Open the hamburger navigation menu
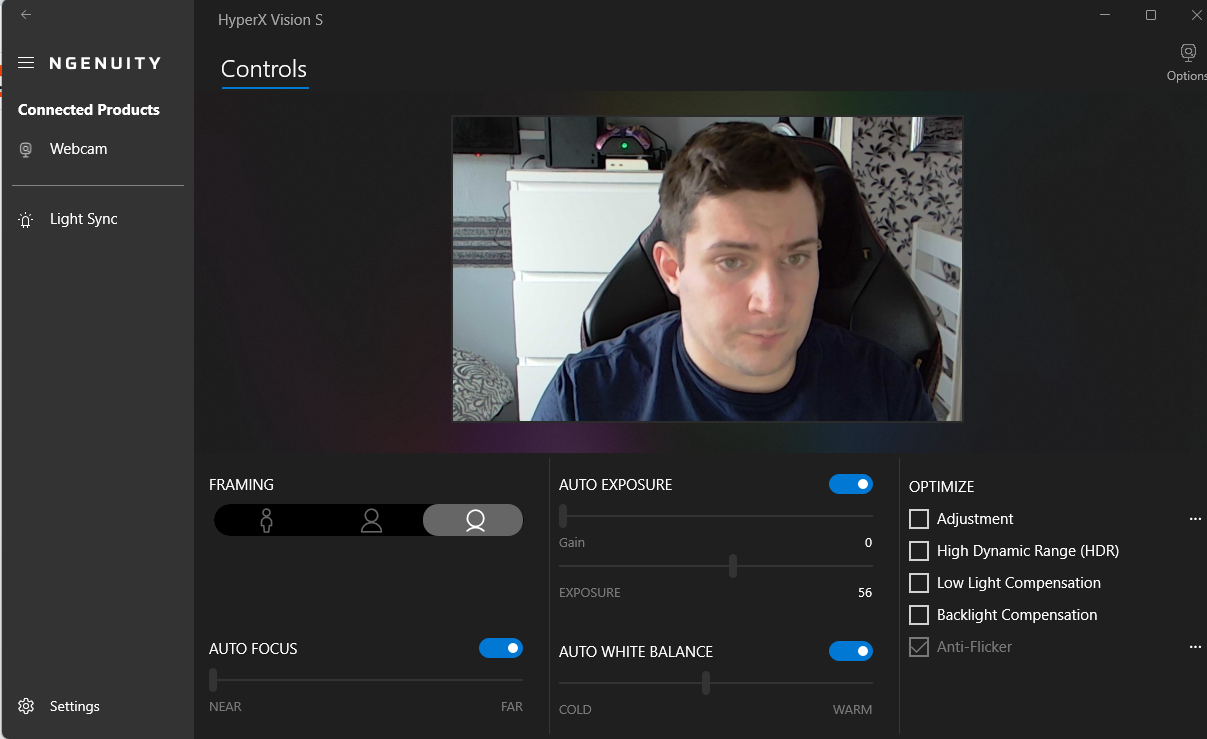This screenshot has height=739, width=1207. tap(26, 63)
